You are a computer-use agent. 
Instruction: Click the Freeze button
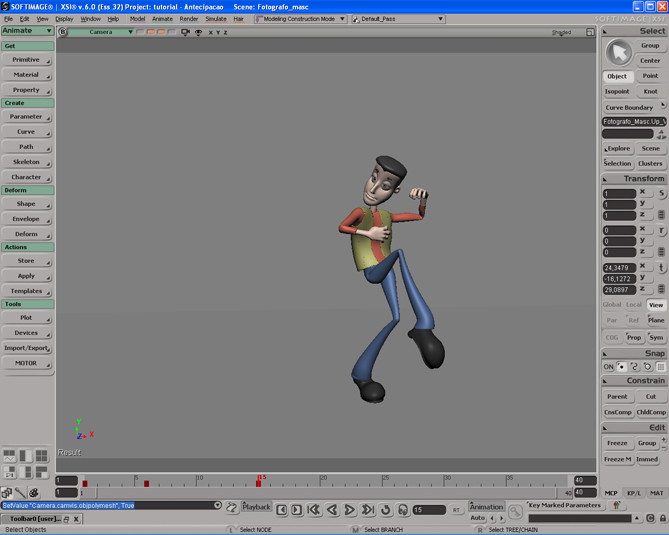pyautogui.click(x=617, y=443)
